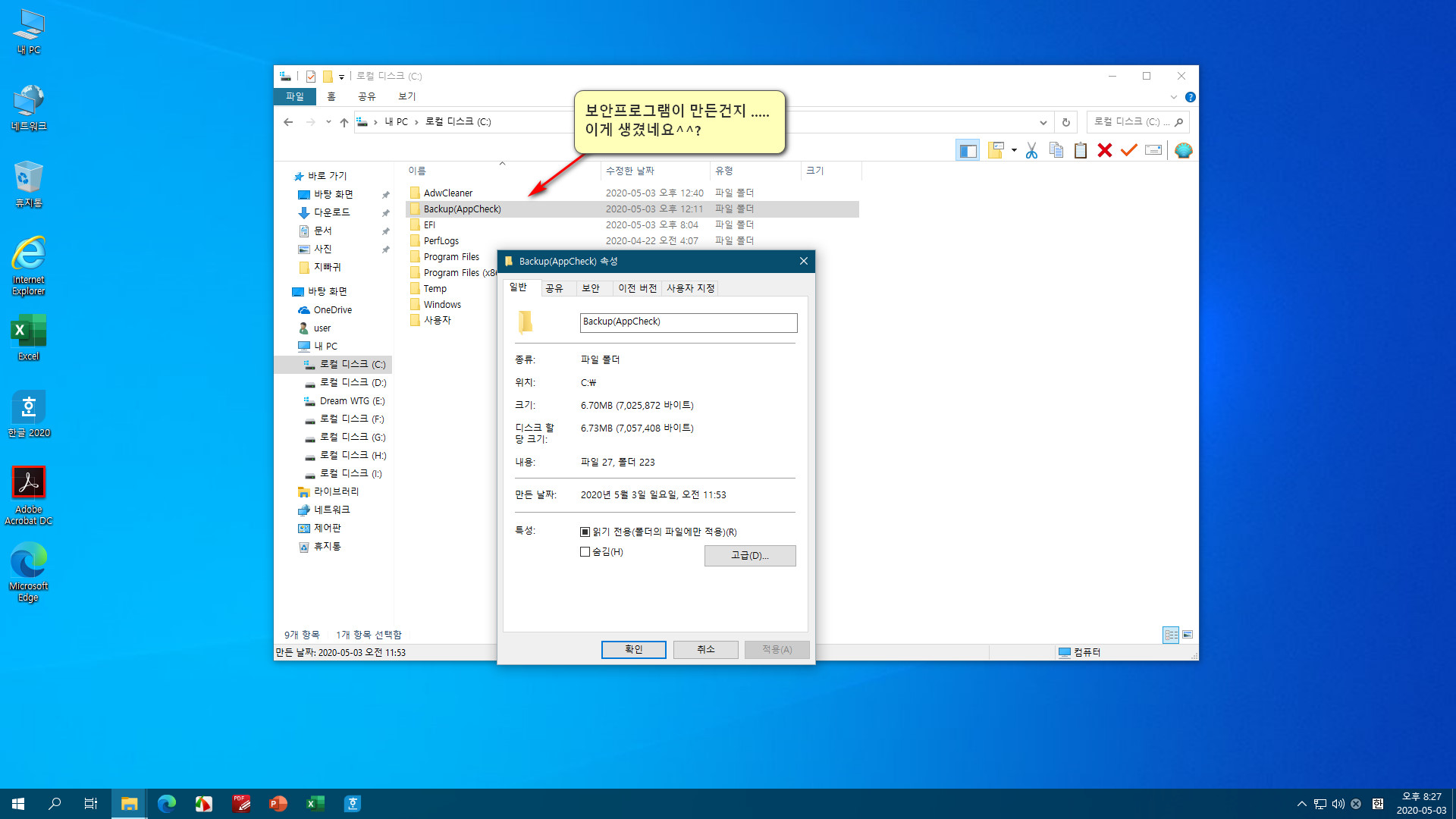1456x819 pixels.
Task: Switch to the 공유 properties tab
Action: (554, 288)
